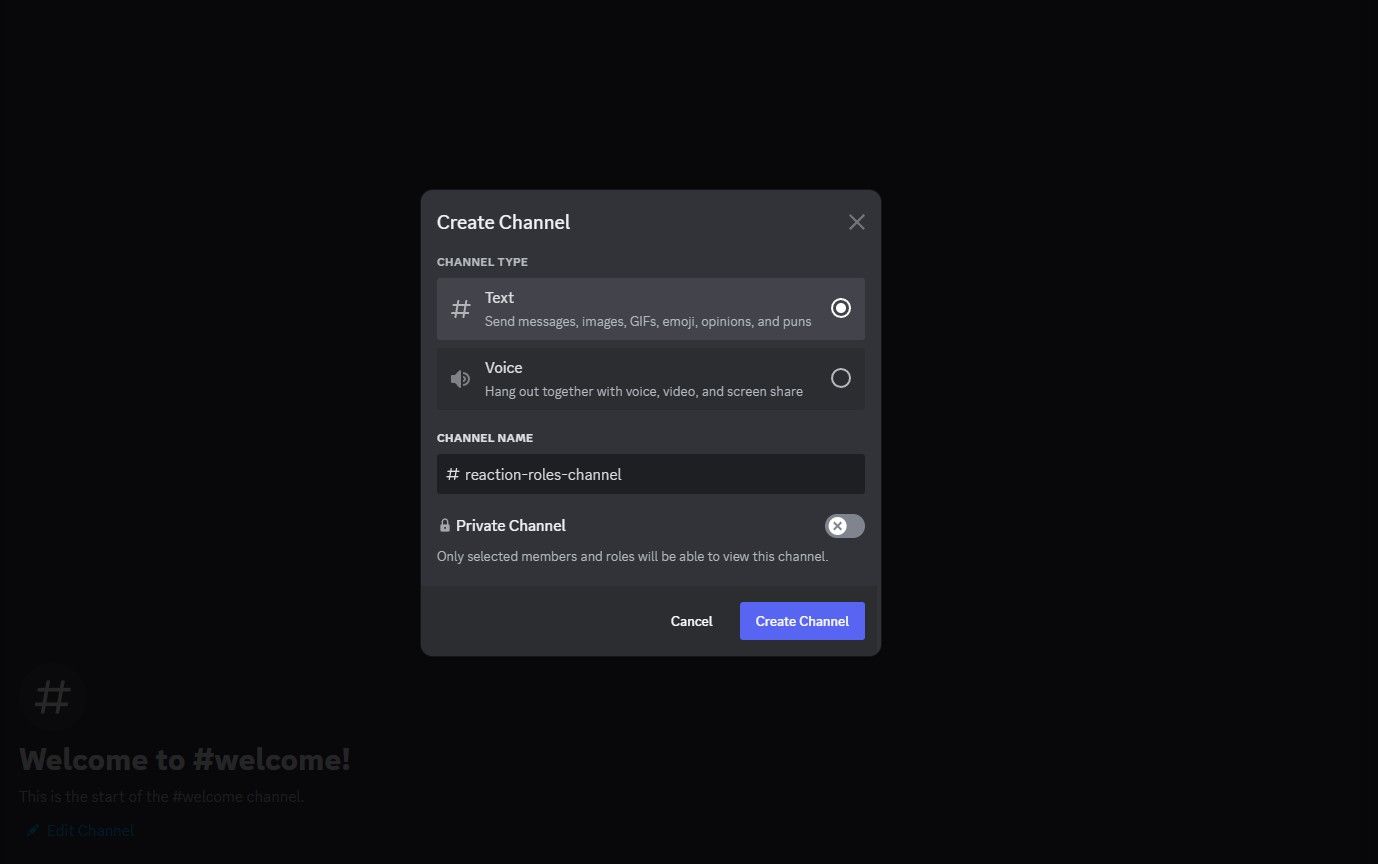Select the hashtag icon beside Text
This screenshot has height=864, width=1378.
[x=460, y=308]
